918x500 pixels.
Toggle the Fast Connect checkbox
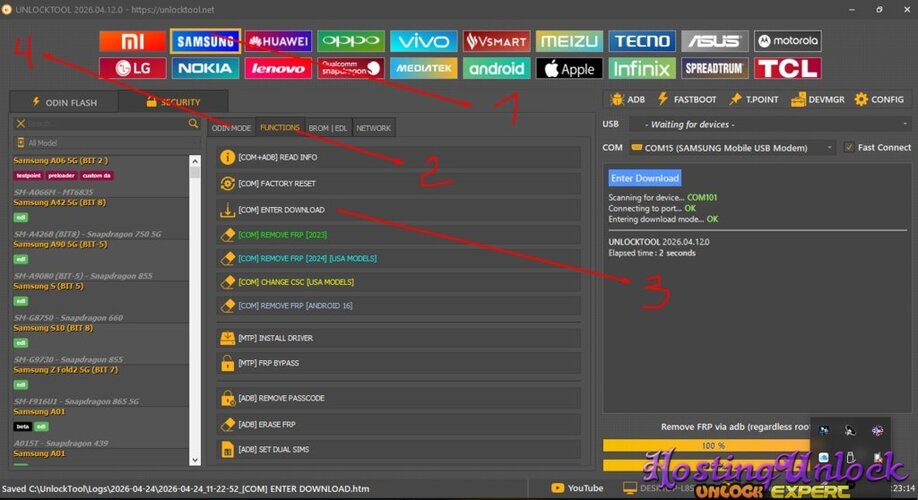848,148
